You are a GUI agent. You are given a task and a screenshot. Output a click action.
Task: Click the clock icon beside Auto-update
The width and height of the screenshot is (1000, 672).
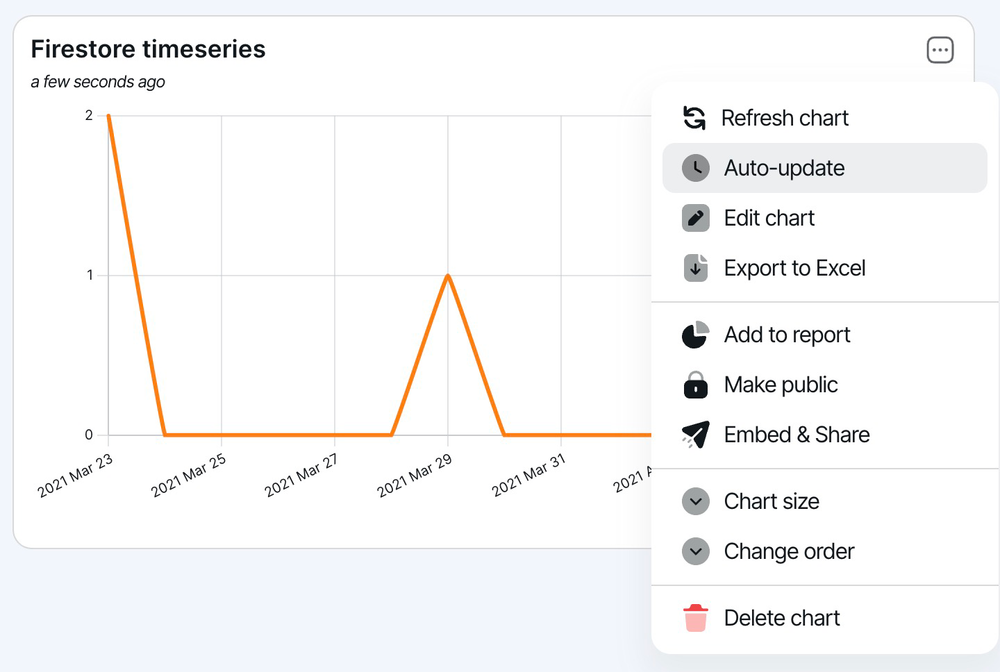(x=695, y=167)
